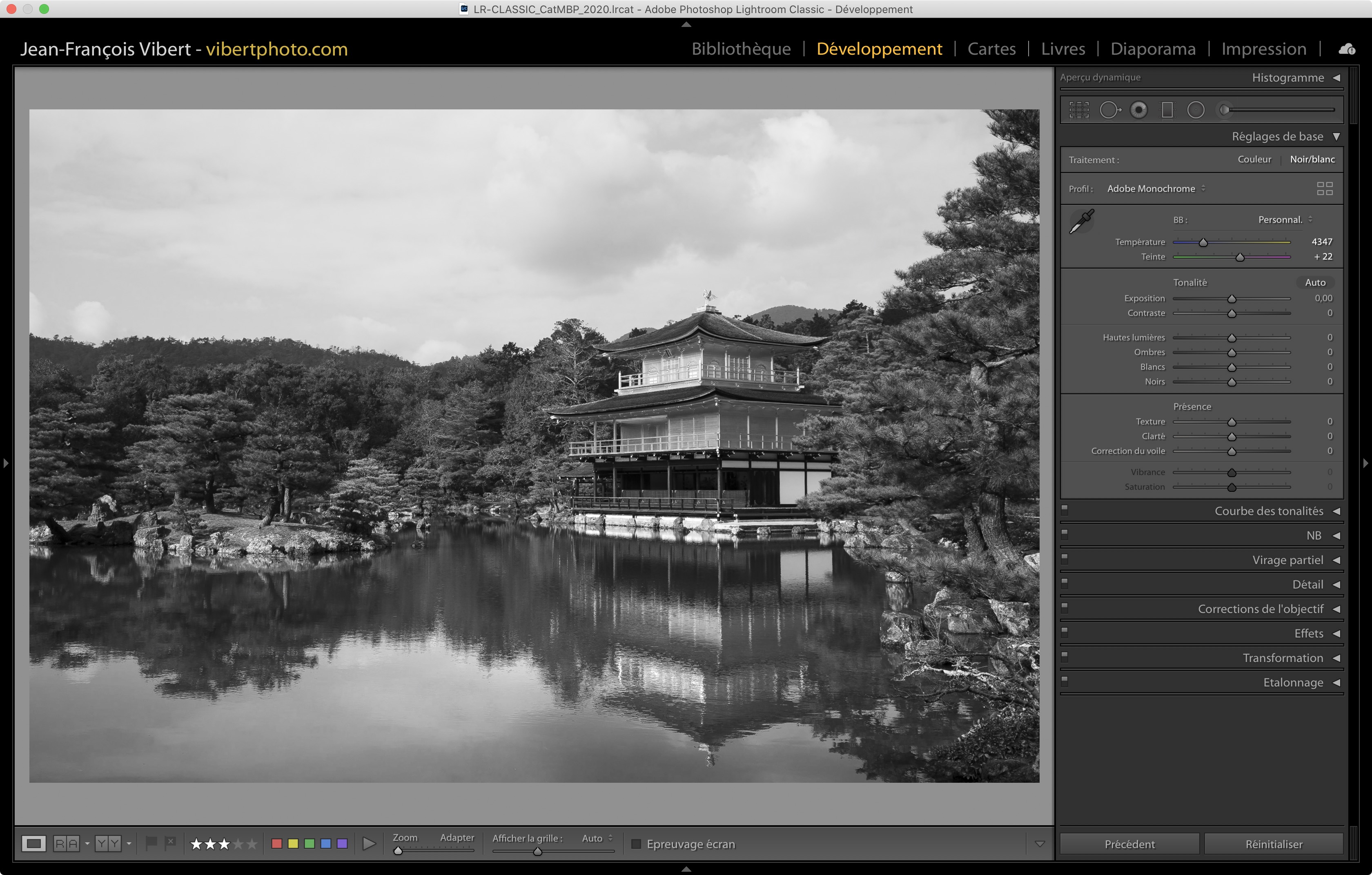Open the profile browser grid icon
Screen dimensions: 1372x875
[x=1324, y=189]
